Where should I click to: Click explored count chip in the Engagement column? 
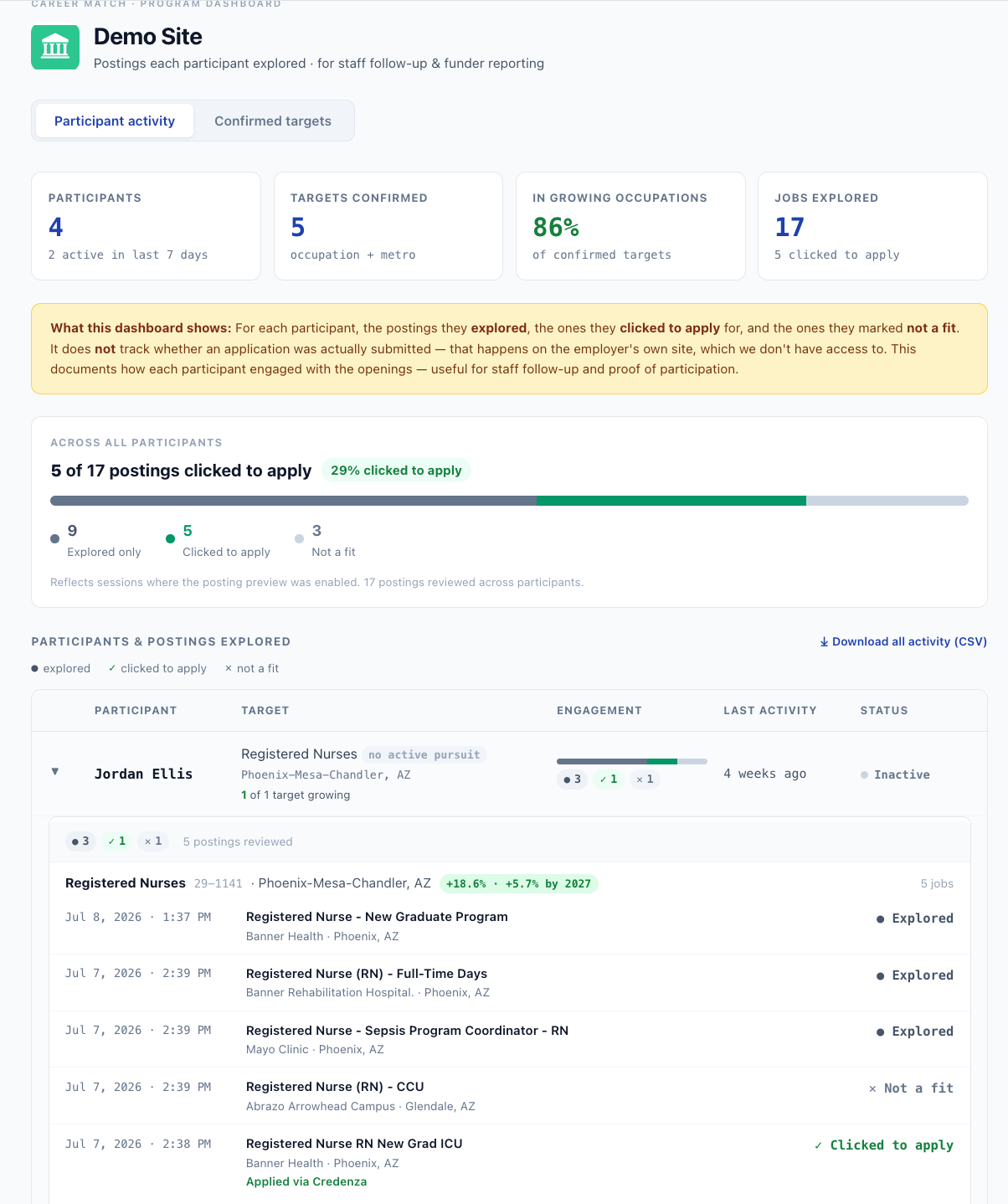[573, 780]
